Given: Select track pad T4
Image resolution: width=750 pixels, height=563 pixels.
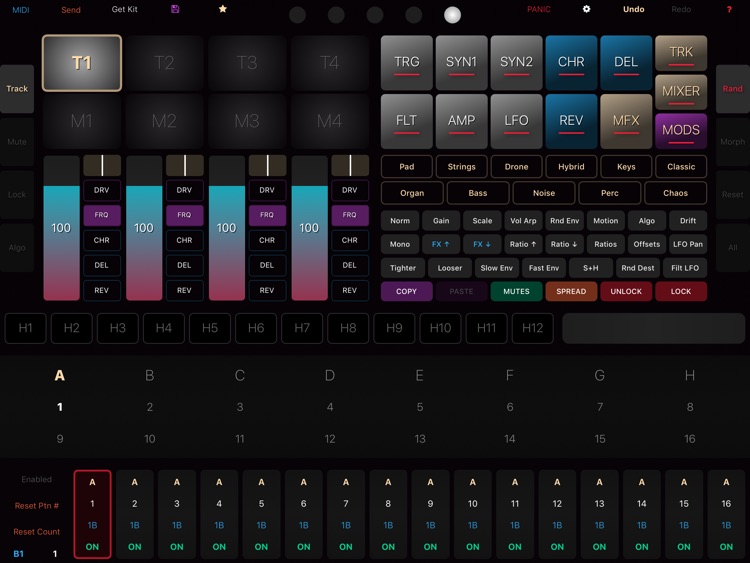Looking at the screenshot, I should click(330, 63).
